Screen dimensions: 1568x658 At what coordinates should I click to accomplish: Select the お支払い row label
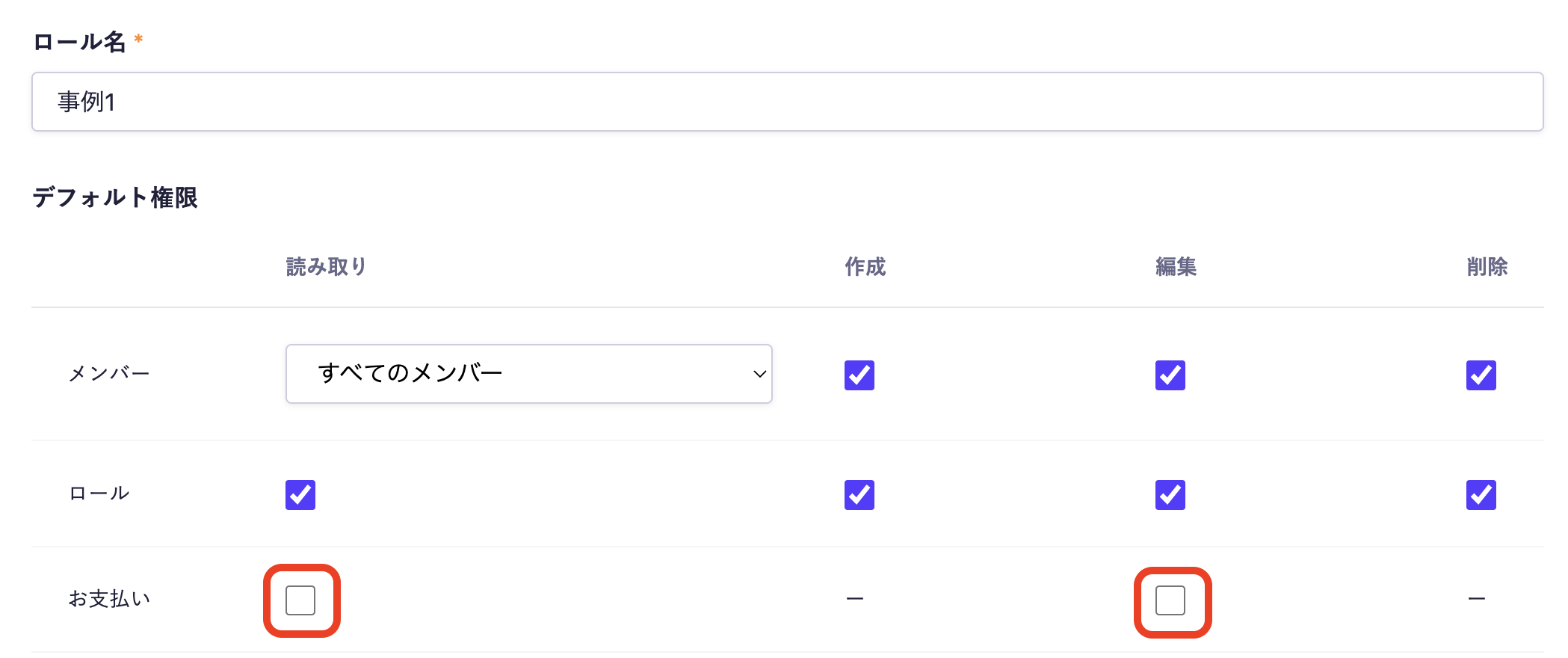click(109, 599)
